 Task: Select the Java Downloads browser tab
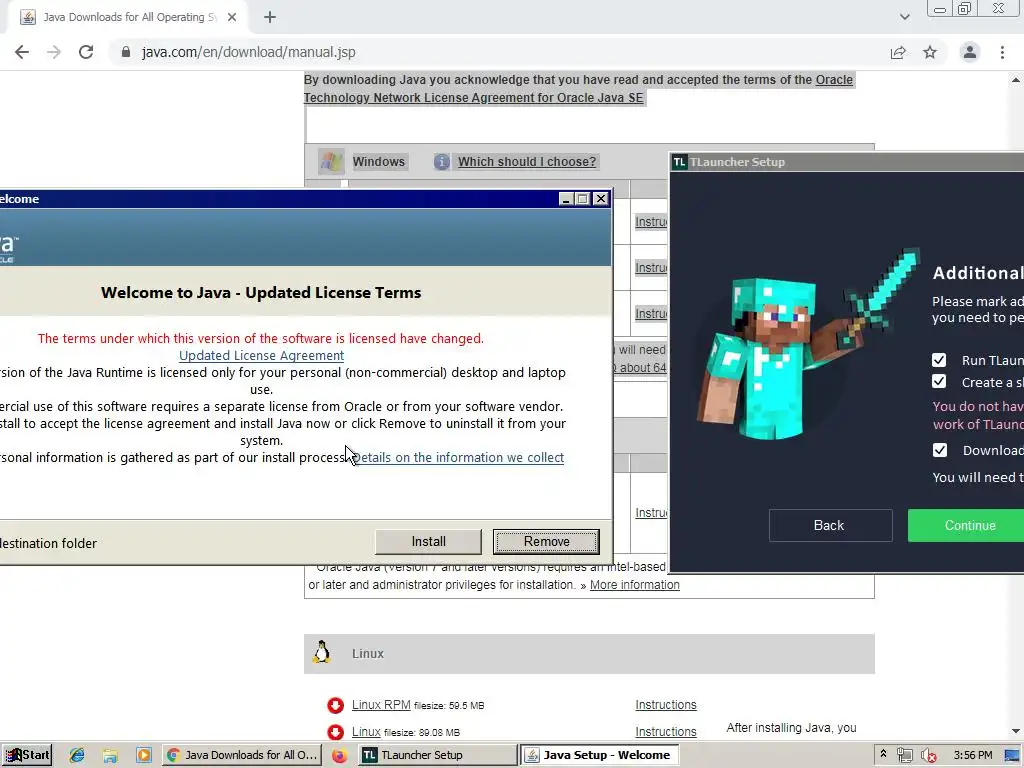[129, 18]
